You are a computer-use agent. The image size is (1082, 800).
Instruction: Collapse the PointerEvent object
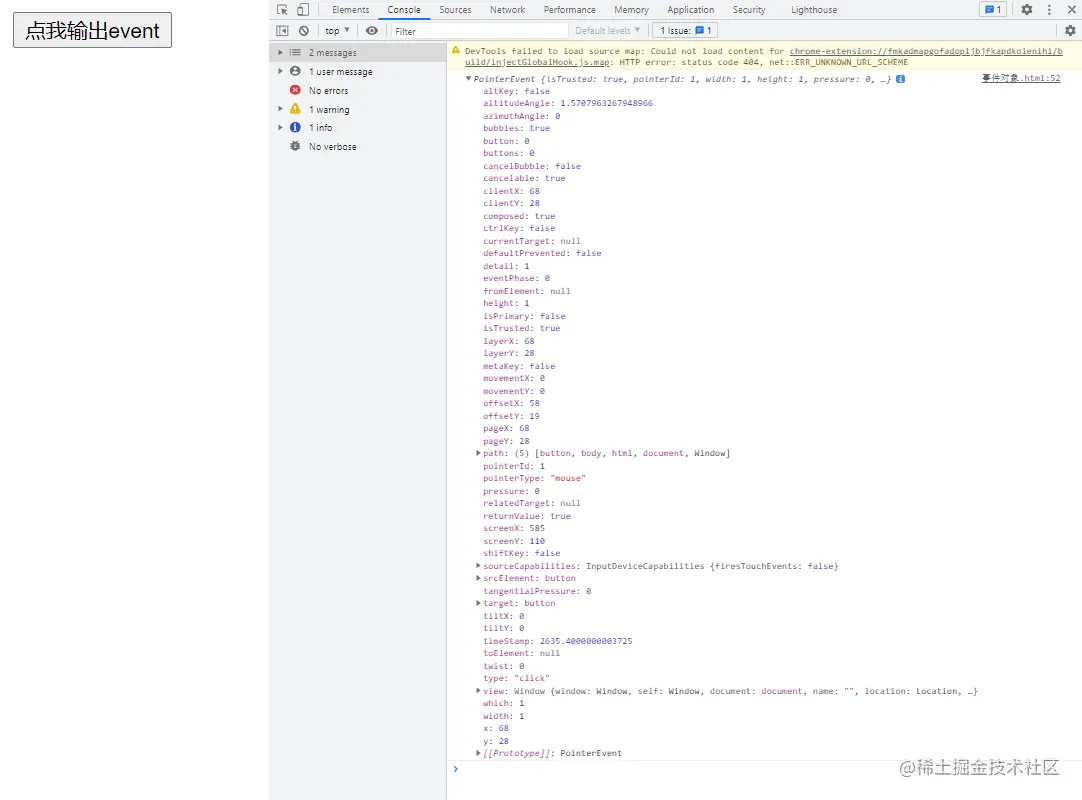tap(469, 79)
